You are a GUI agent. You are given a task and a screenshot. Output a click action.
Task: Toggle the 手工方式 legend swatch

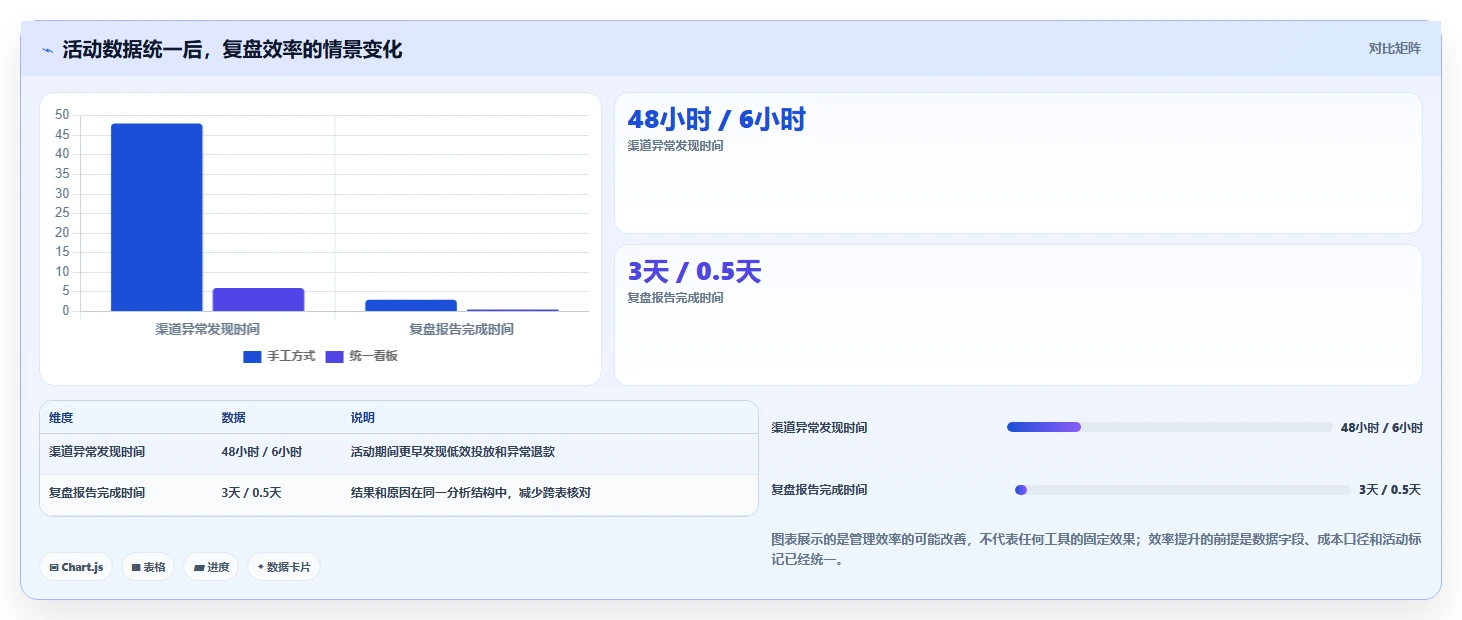pyautogui.click(x=252, y=356)
